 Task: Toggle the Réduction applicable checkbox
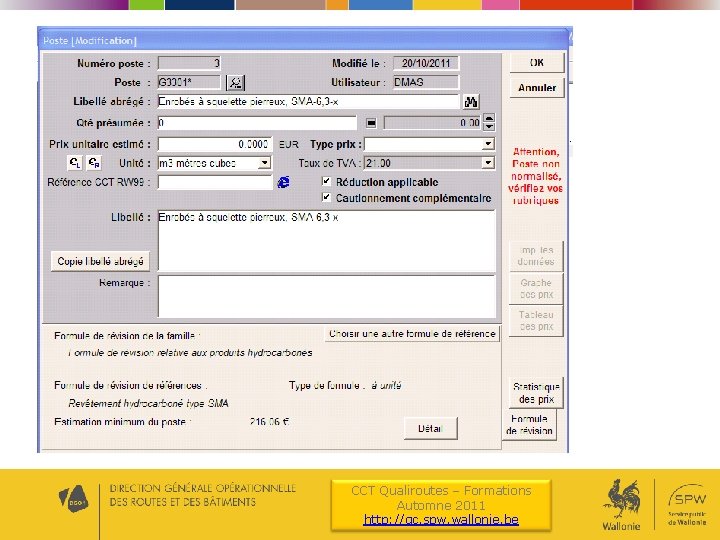326,181
